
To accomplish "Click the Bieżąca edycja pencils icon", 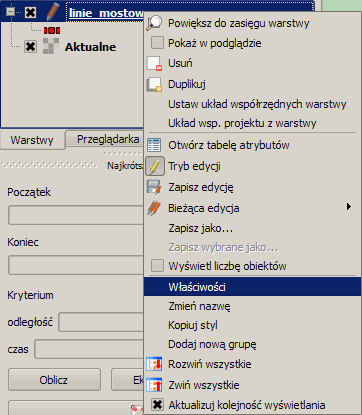I will coord(154,208).
